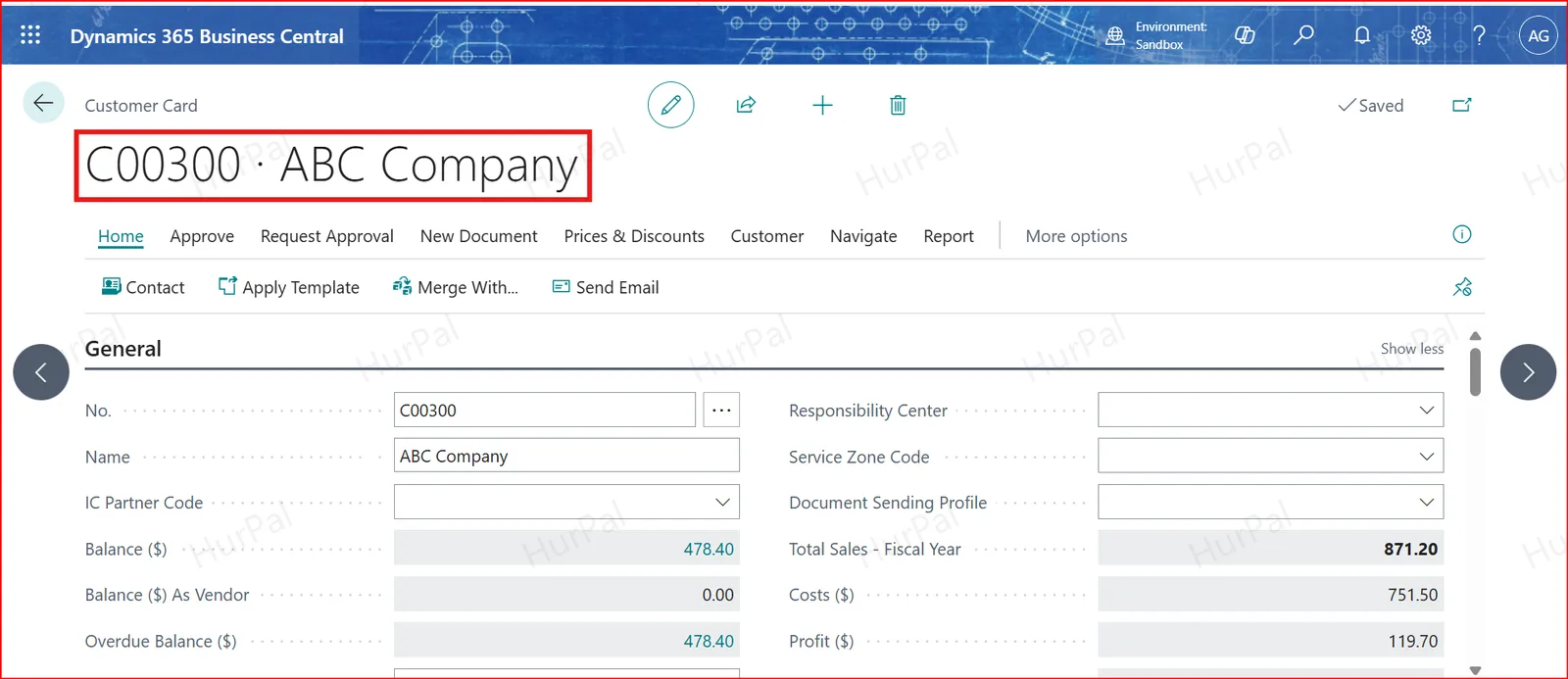Open the Approve menu
Screen dimensions: 1568x679
[202, 236]
